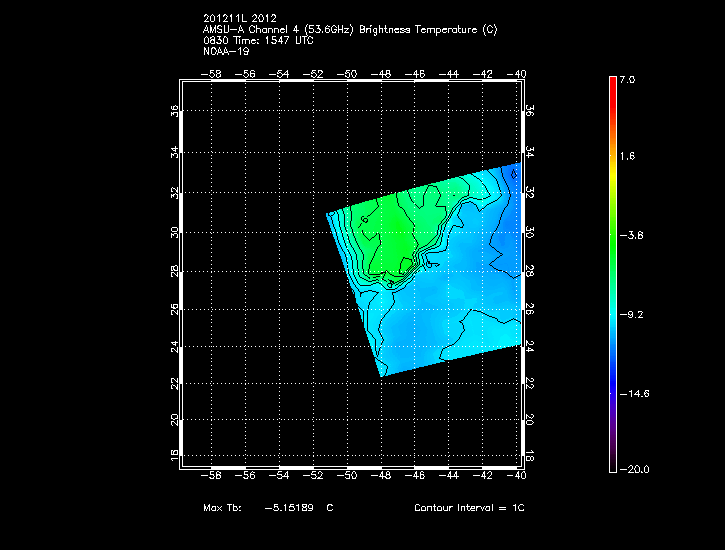Click the light blue lower swath area
This screenshot has width=725, height=550.
(440, 320)
